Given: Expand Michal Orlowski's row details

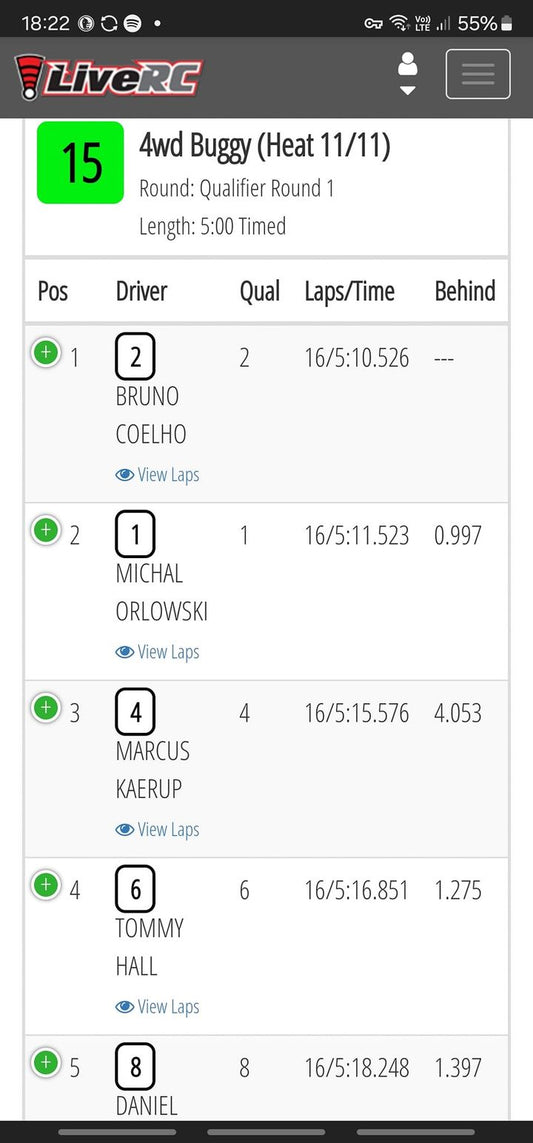Looking at the screenshot, I should (x=45, y=530).
